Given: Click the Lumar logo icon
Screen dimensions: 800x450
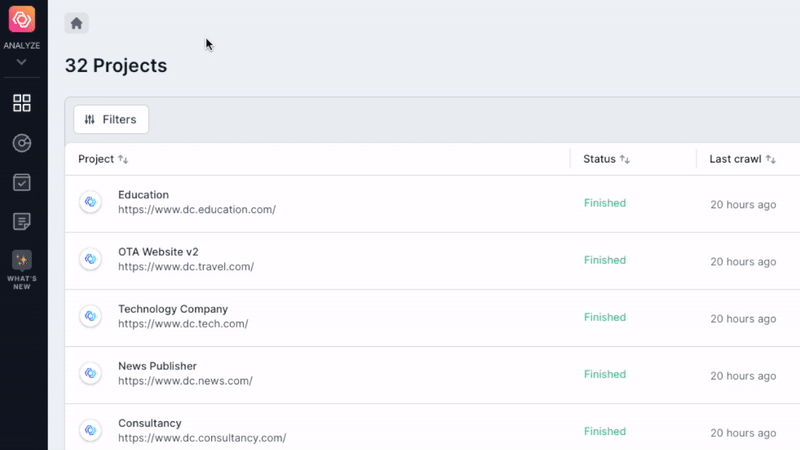Looking at the screenshot, I should coord(22,19).
